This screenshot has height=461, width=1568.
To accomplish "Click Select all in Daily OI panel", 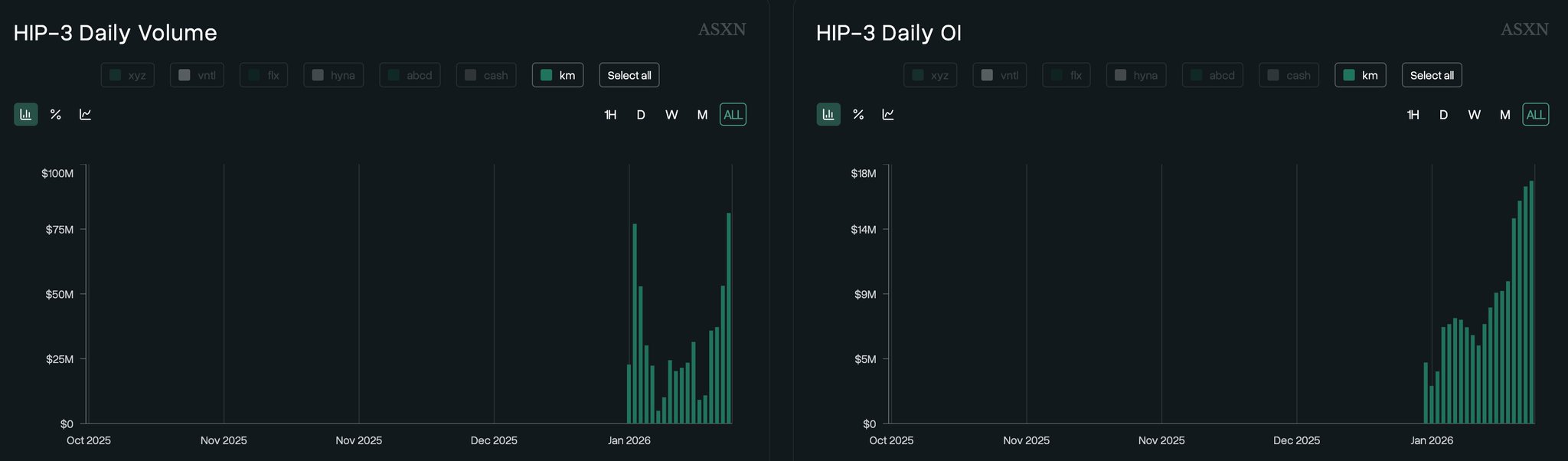I will pyautogui.click(x=1431, y=75).
